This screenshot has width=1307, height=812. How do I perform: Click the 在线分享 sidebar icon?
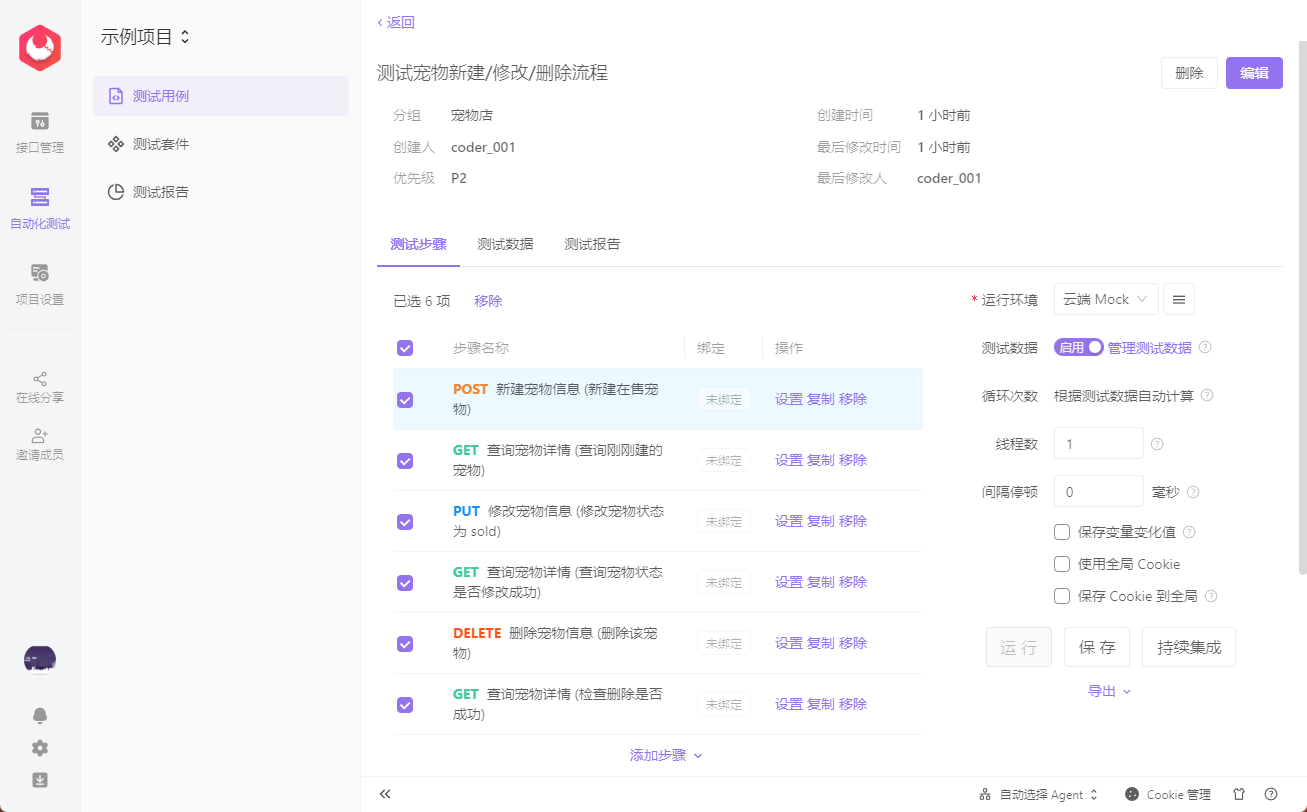pyautogui.click(x=39, y=382)
